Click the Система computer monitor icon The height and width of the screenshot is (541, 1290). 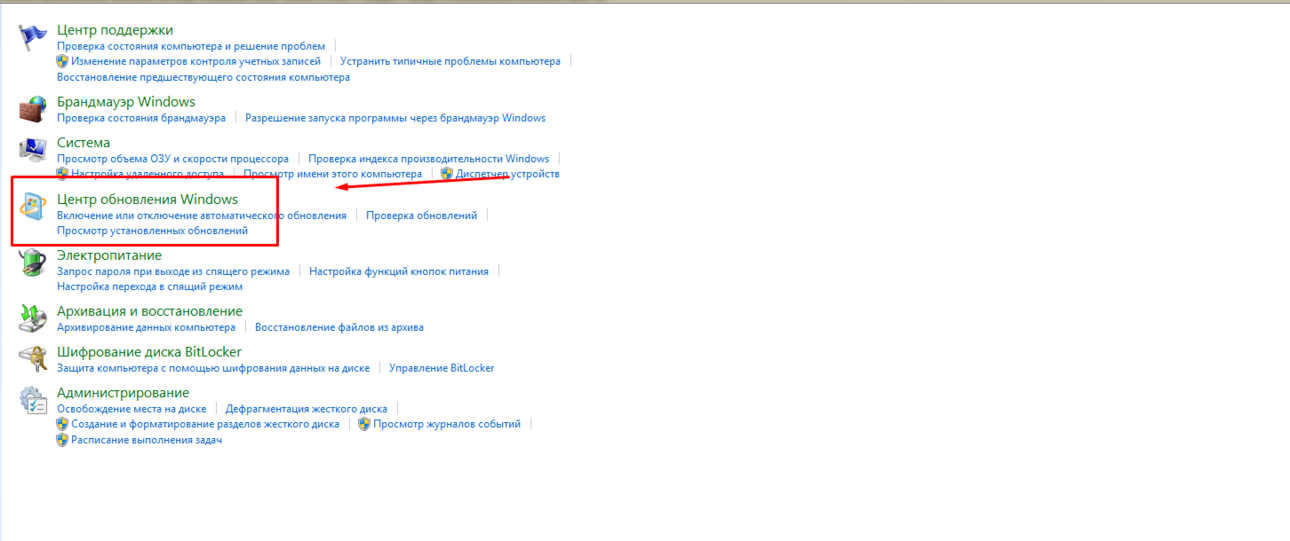pos(34,150)
